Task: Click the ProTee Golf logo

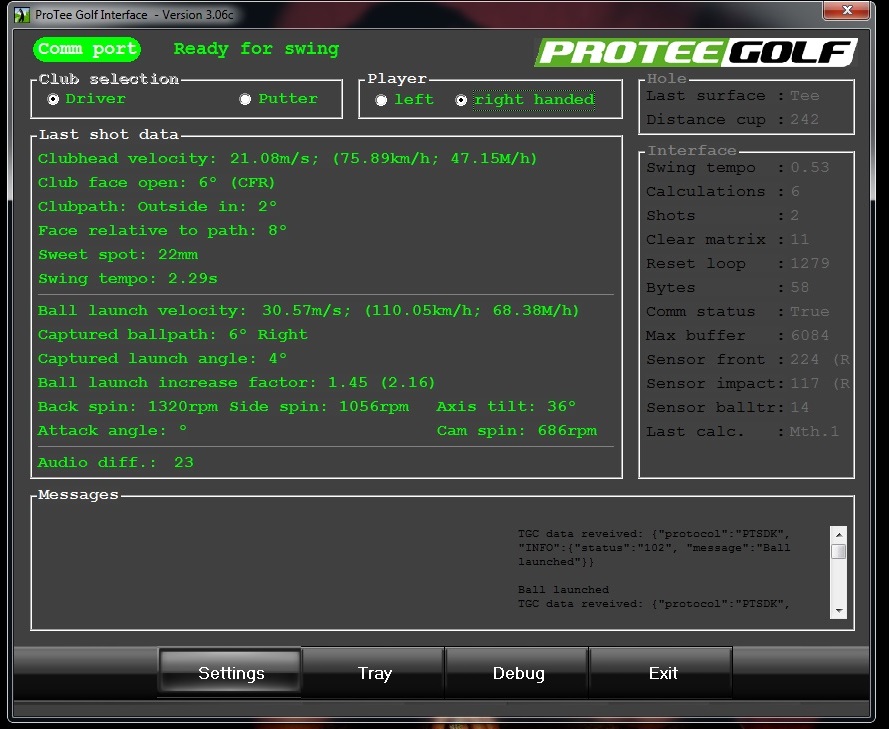Action: (x=696, y=53)
